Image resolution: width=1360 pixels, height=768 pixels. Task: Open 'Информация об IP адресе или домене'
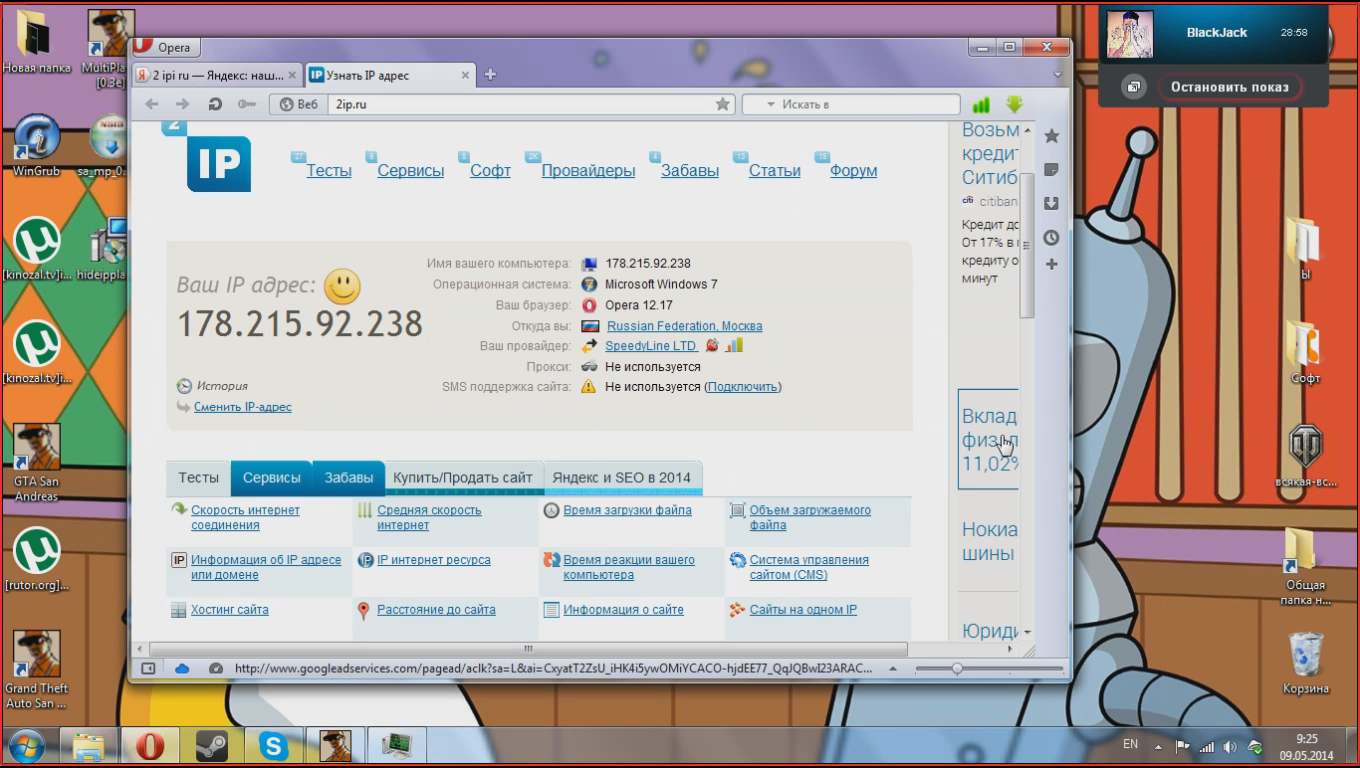click(266, 568)
